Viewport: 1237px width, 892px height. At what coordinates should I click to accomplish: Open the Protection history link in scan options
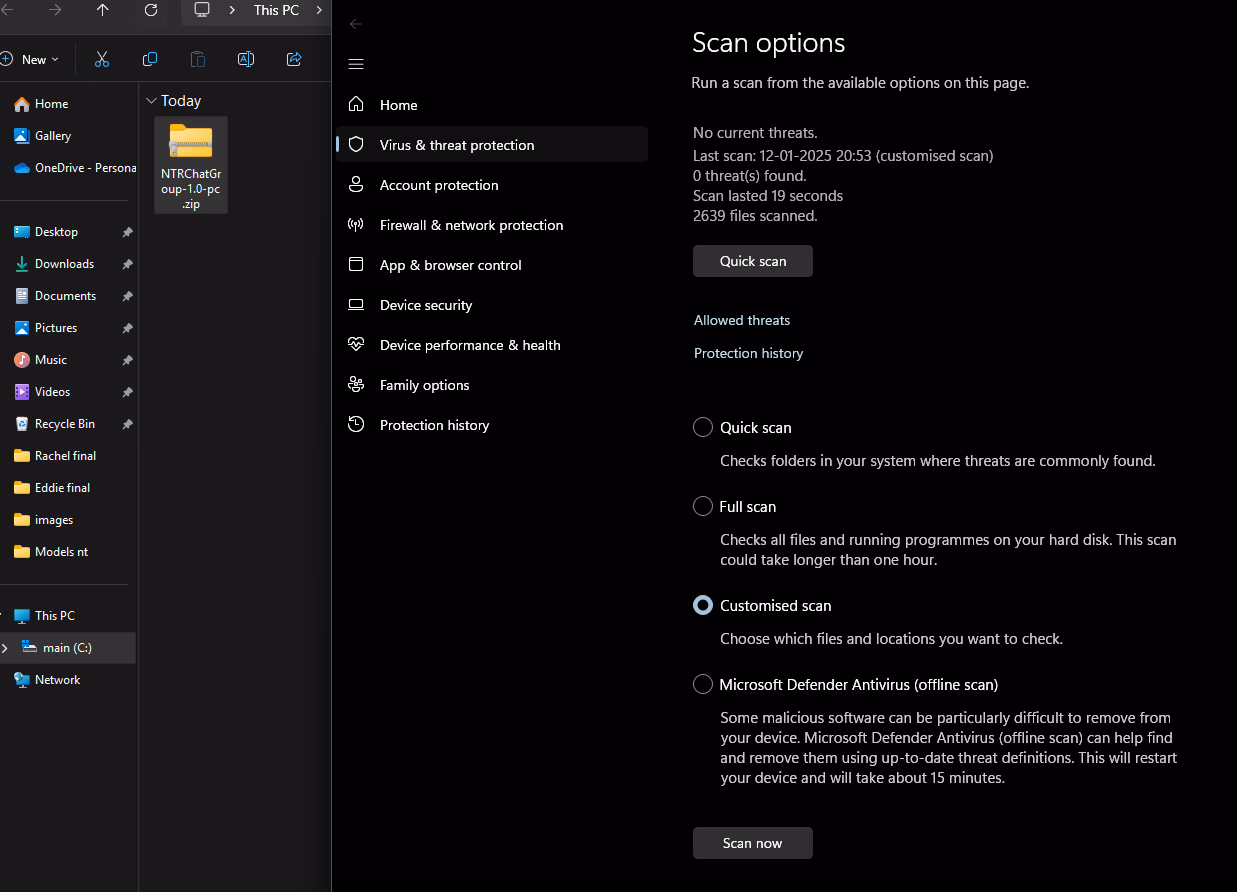pos(749,353)
